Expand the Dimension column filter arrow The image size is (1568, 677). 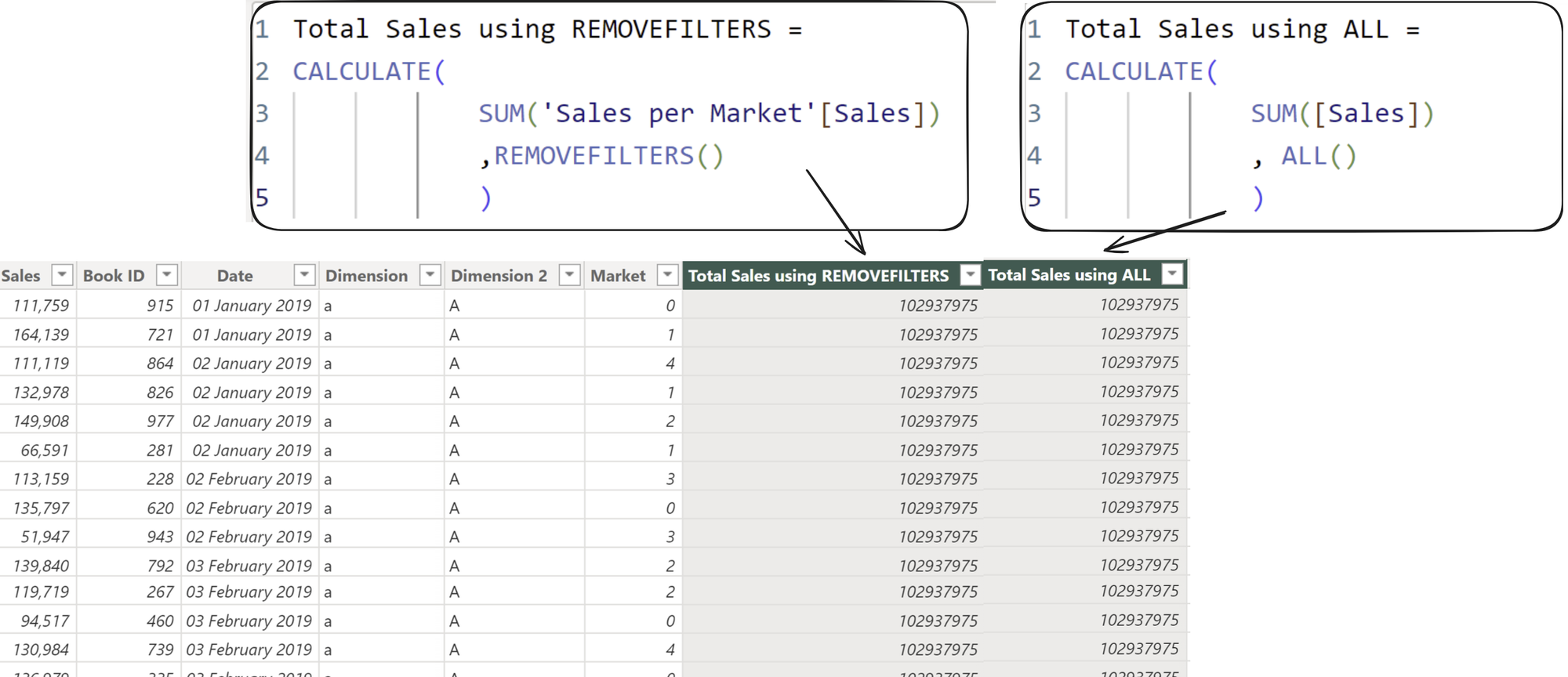pyautogui.click(x=430, y=275)
